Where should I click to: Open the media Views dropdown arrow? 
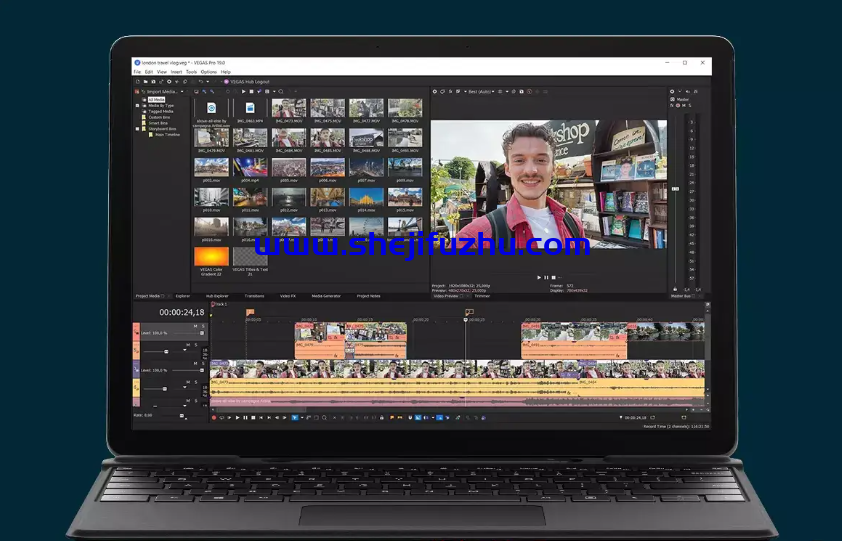[x=274, y=91]
